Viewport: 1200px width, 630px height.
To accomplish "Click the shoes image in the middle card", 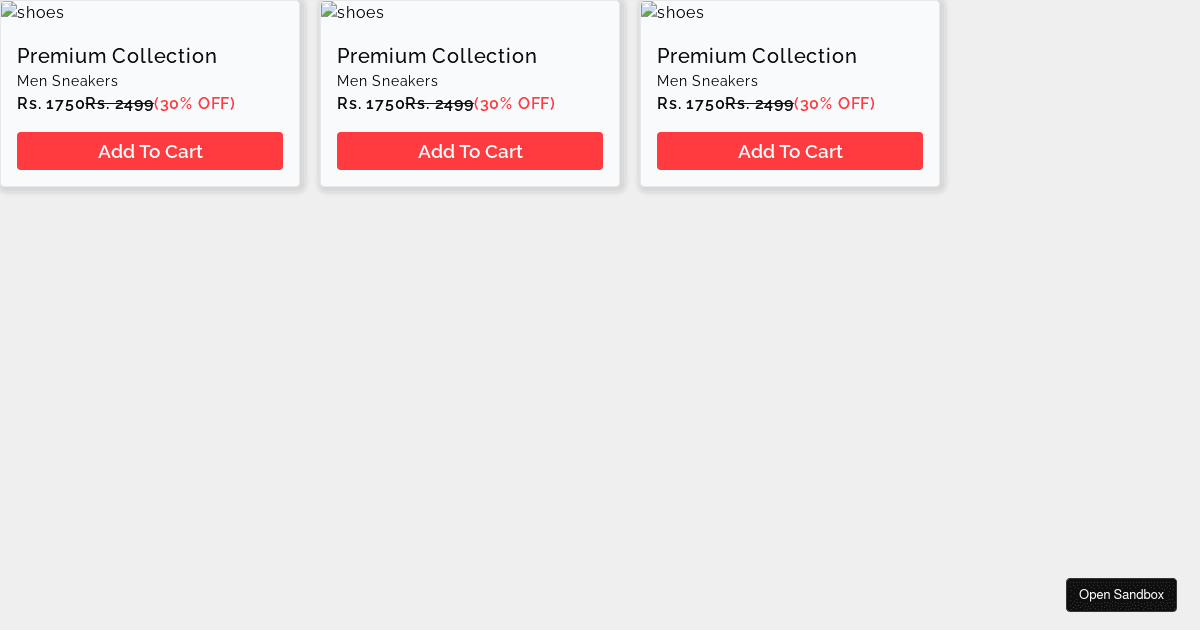I will [x=353, y=12].
